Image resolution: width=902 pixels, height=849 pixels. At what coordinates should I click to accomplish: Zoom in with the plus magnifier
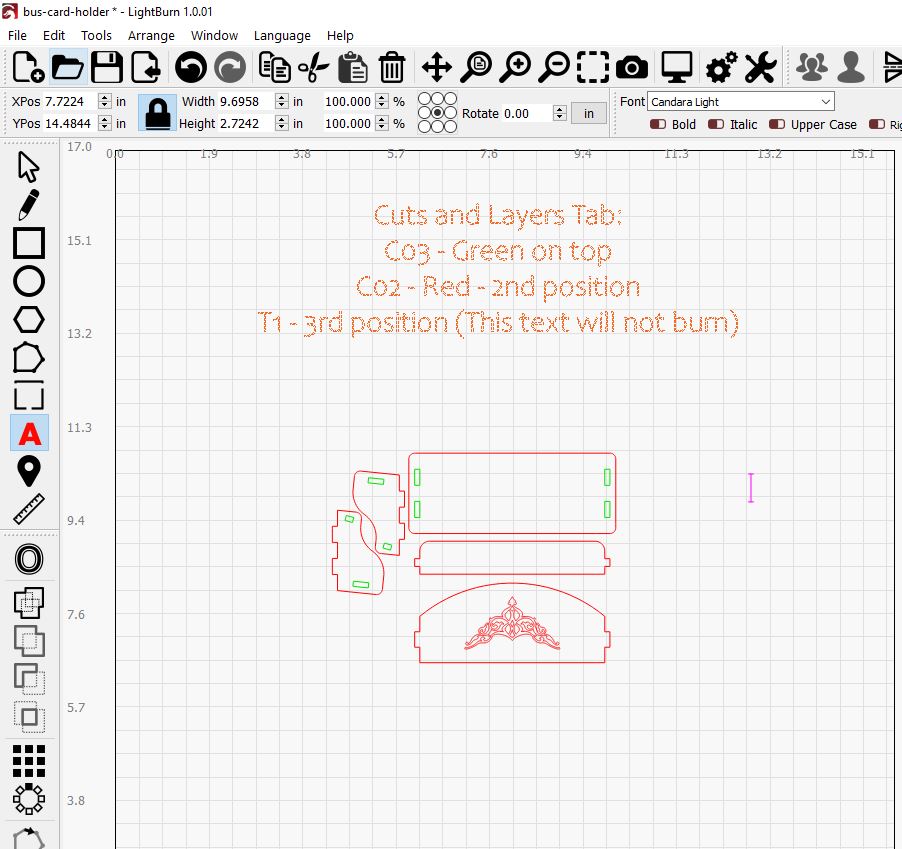(515, 67)
